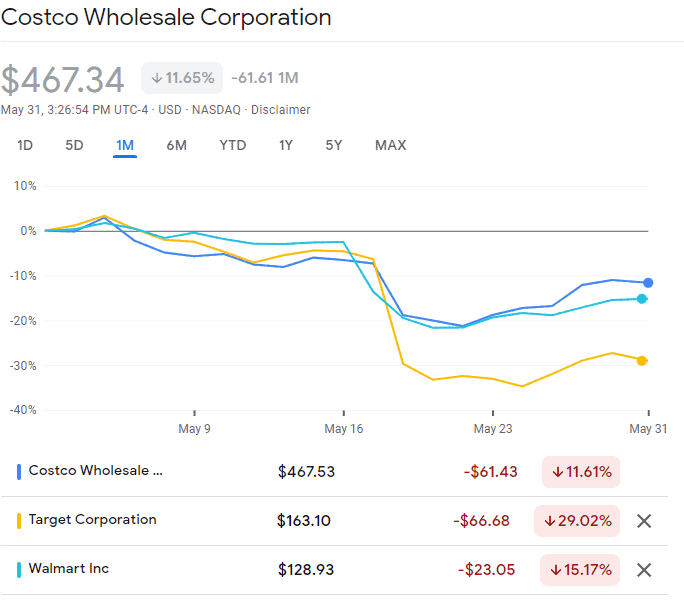Click Walmart's 15.17% decline badge
This screenshot has height=601, width=684.
tap(581, 570)
